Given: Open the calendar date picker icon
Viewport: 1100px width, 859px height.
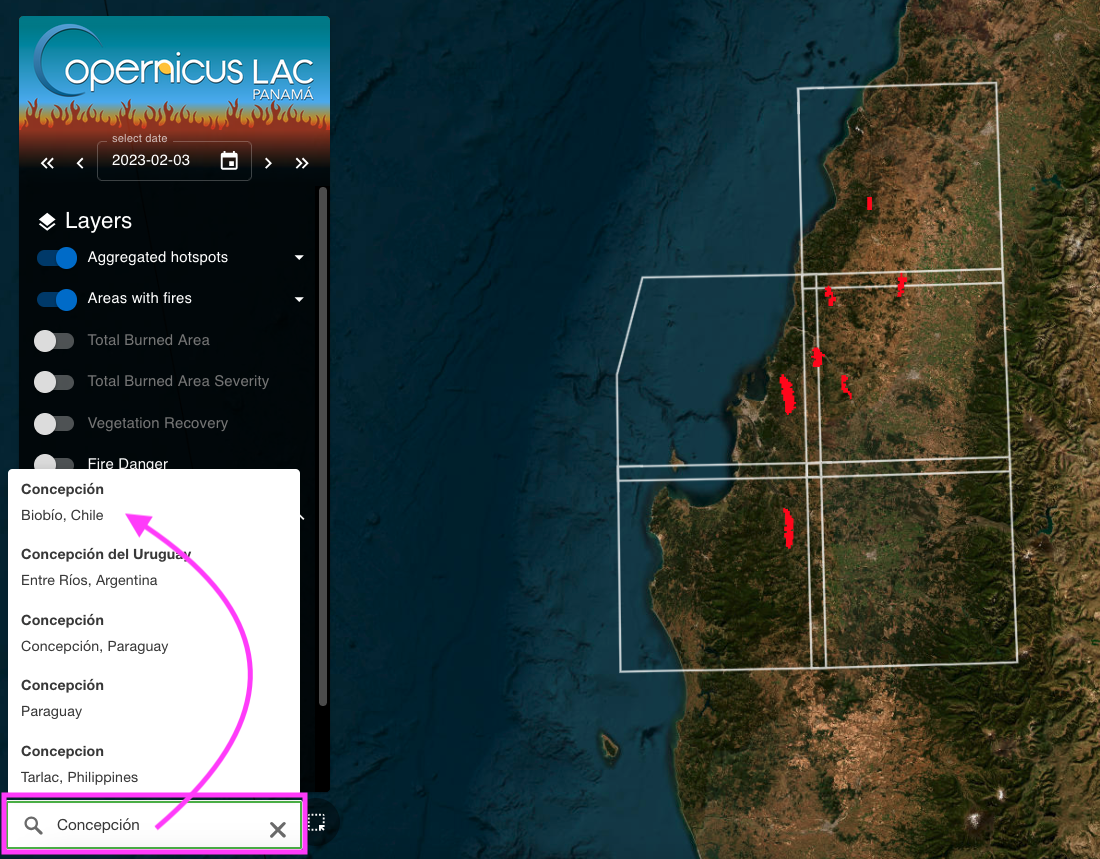Looking at the screenshot, I should [x=229, y=161].
